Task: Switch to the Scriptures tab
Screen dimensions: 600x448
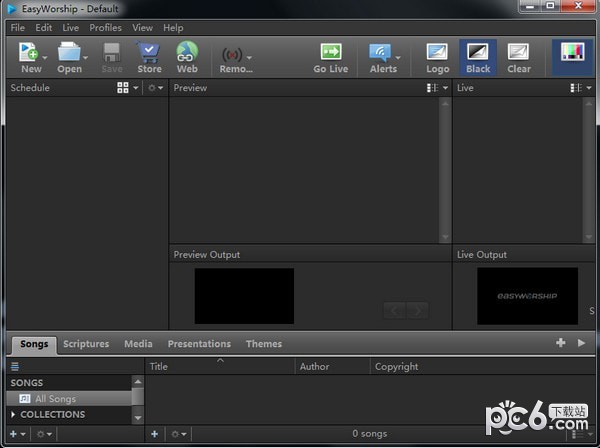Action: (86, 344)
